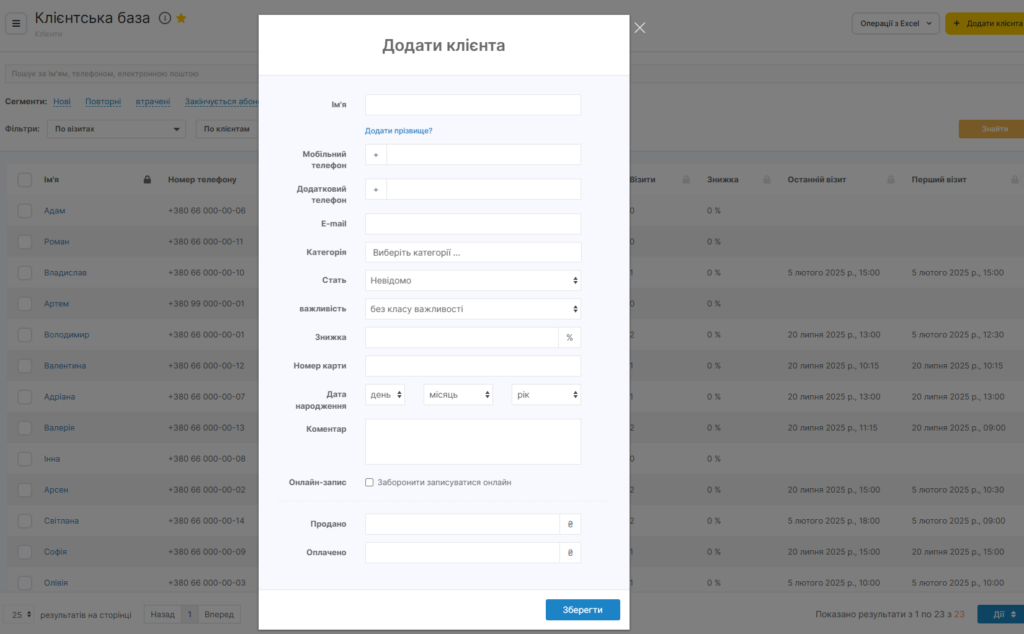Screen dimensions: 1024x634
Task: Open the hamburger sidebar menu
Action: pyautogui.click(x=17, y=23)
